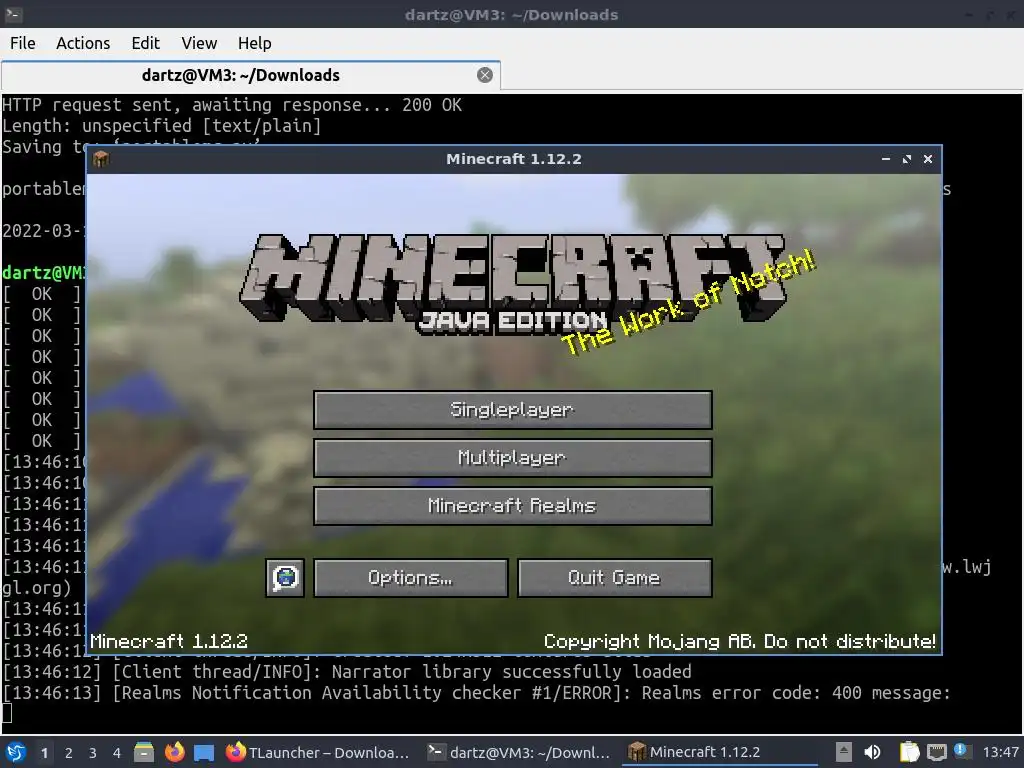
Task: Launch Firefox from taskbar quick launcher
Action: pos(174,752)
